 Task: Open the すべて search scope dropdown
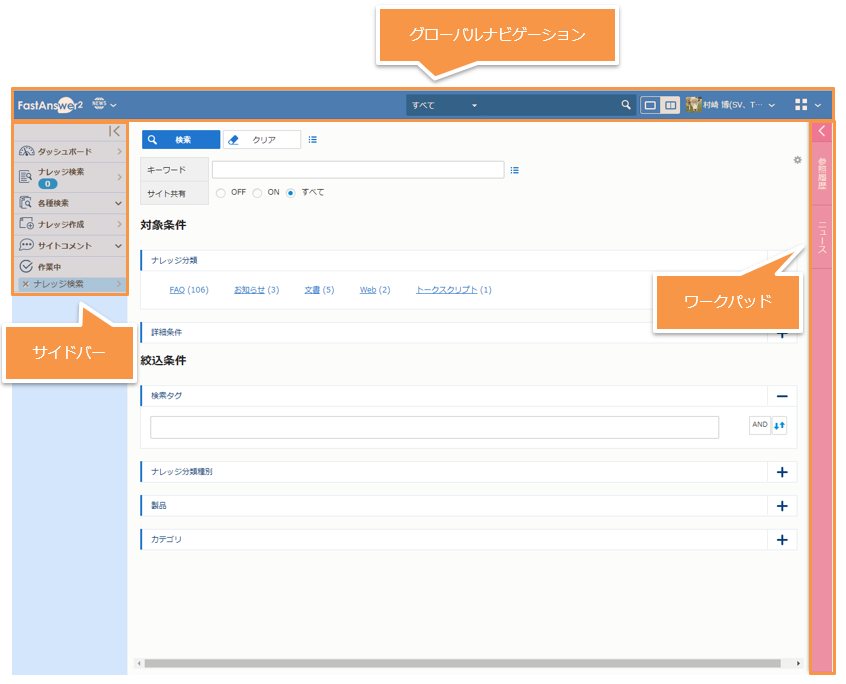(445, 105)
